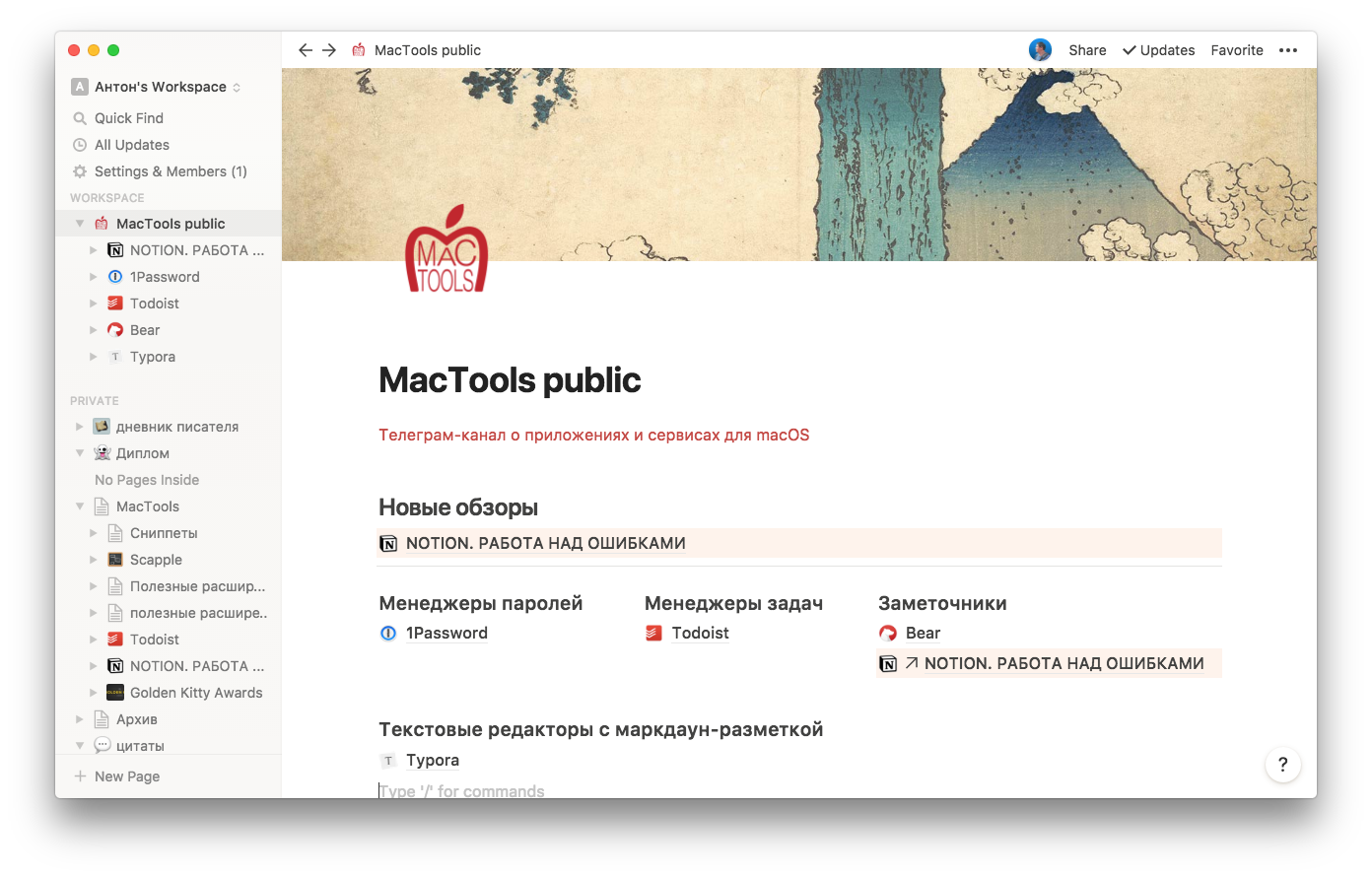This screenshot has height=877, width=1372.
Task: Expand the Typora page in sidebar
Action: [94, 357]
